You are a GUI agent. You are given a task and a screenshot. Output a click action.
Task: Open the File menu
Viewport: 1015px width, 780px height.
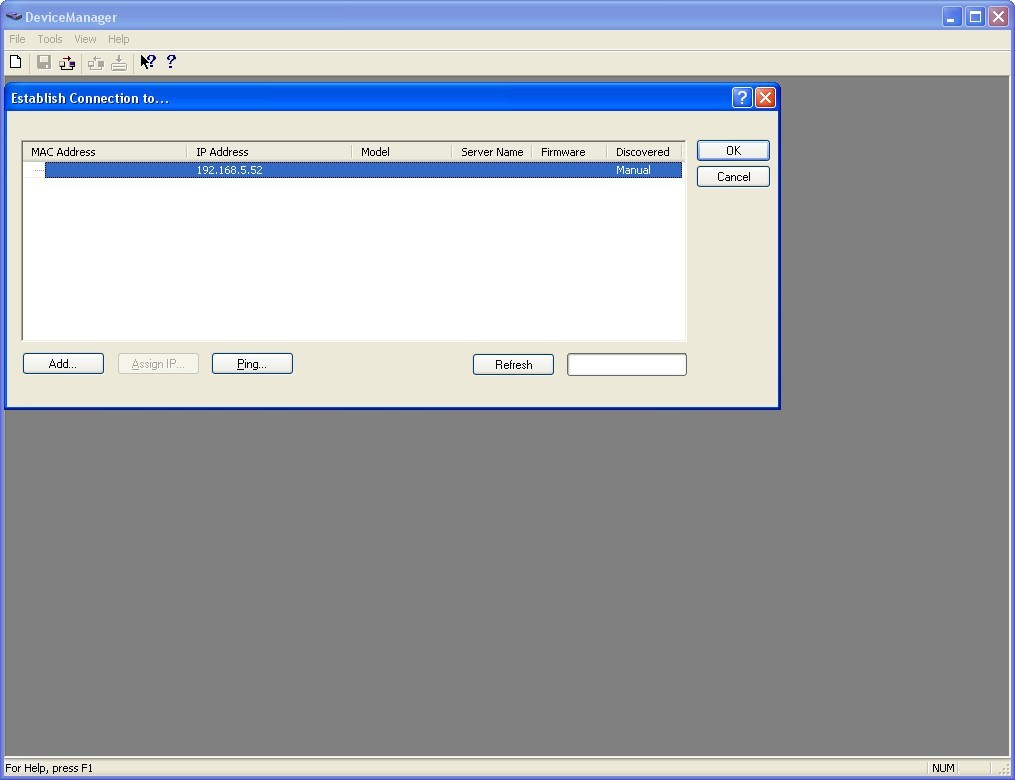point(17,39)
